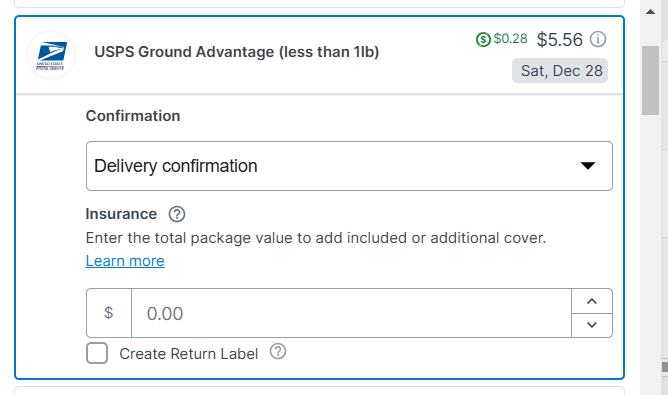Focus the insurance package value input
Viewport: 668px width, 395px height.
coord(351,313)
